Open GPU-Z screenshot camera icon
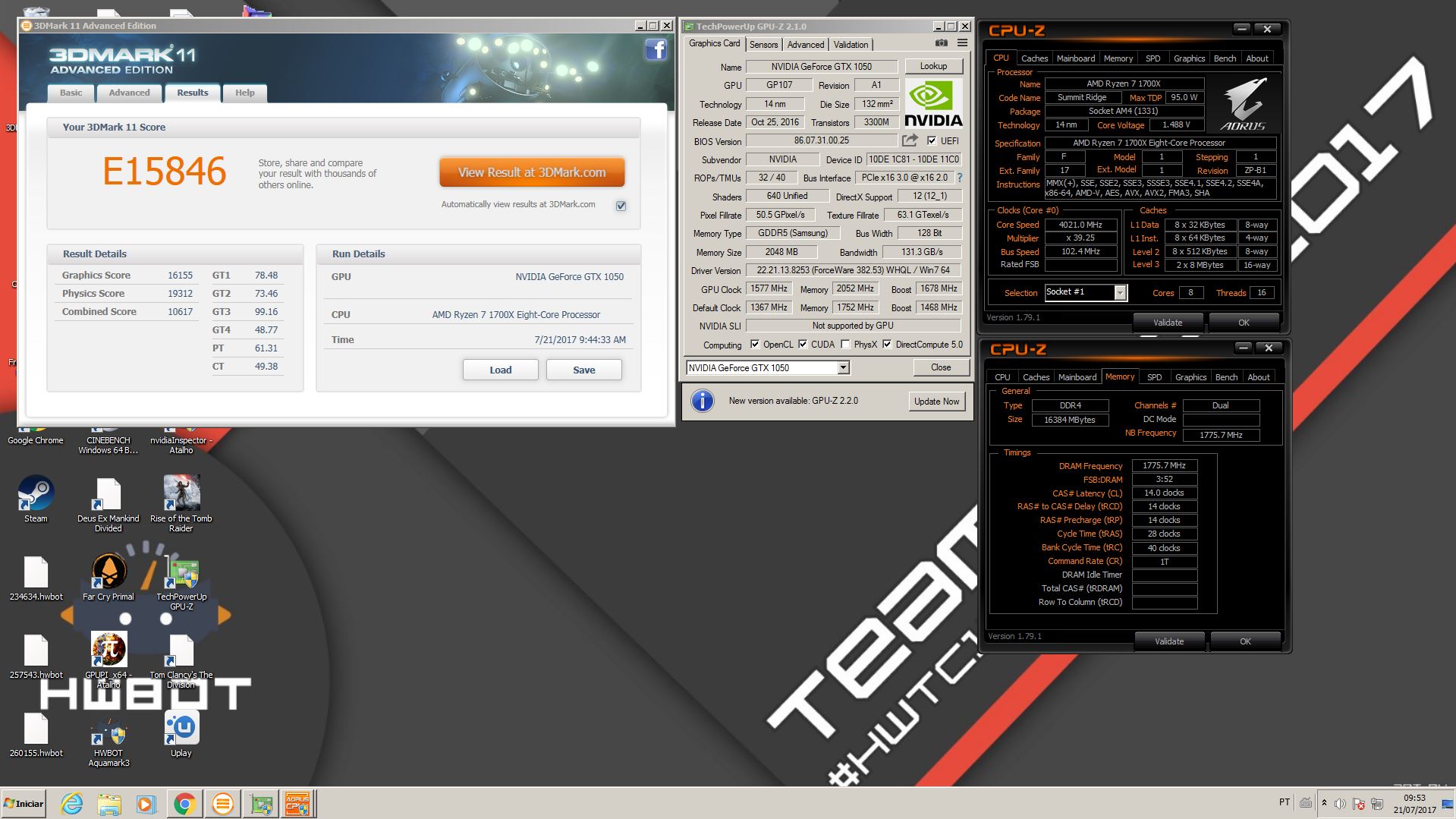Screen dimensions: 1456x819 941,44
